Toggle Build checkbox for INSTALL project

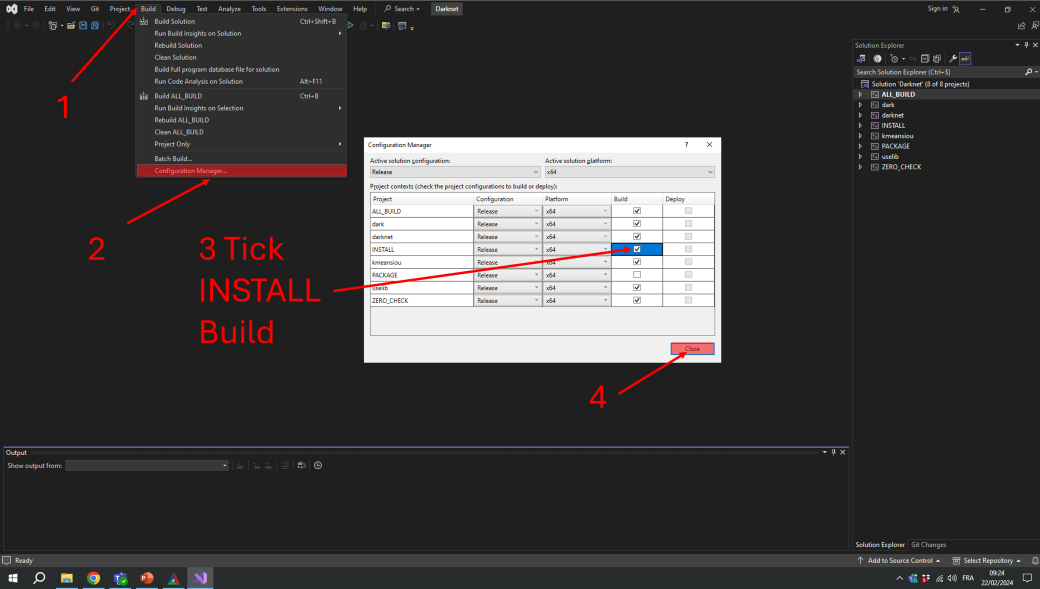[x=637, y=249]
